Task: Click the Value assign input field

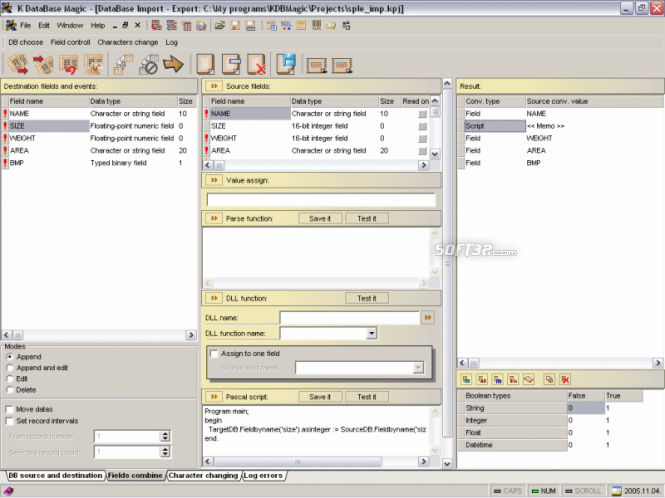Action: (321, 200)
